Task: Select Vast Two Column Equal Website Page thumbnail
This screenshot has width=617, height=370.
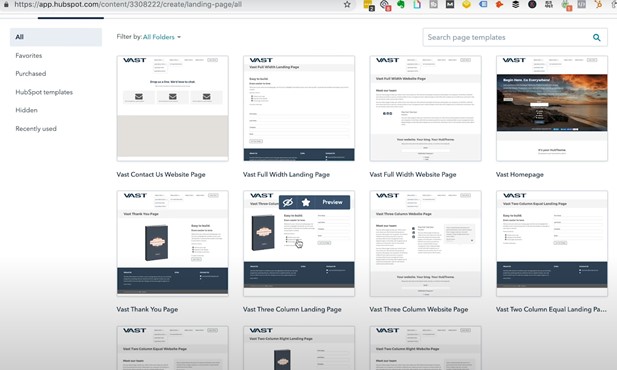Action: point(172,348)
